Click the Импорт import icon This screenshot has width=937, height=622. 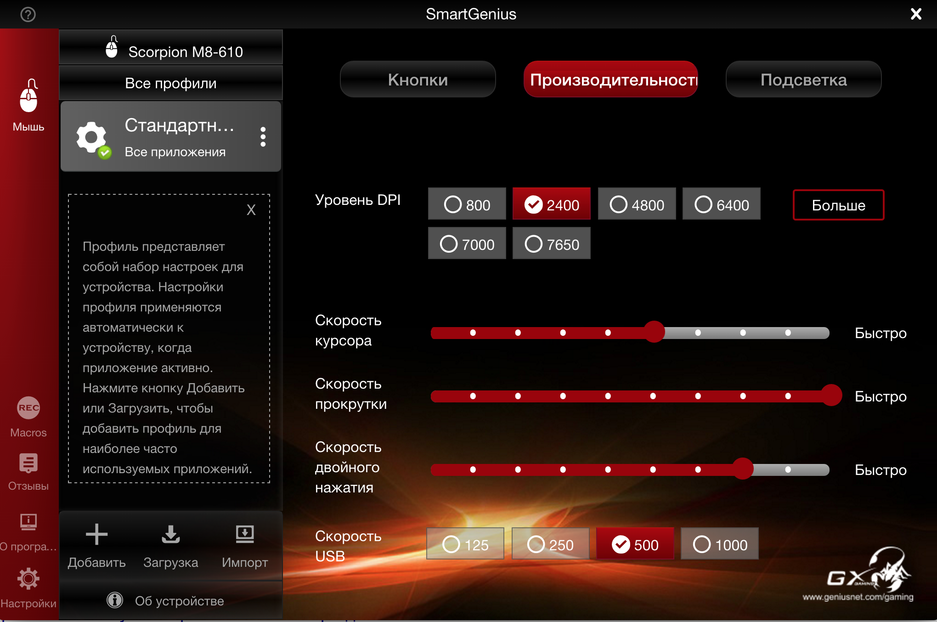tap(244, 534)
